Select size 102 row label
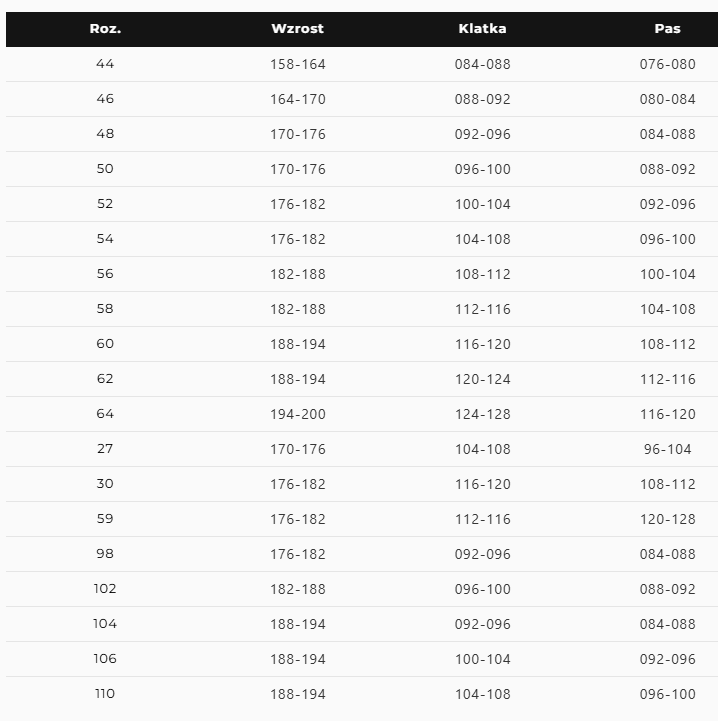The image size is (718, 721). [105, 589]
